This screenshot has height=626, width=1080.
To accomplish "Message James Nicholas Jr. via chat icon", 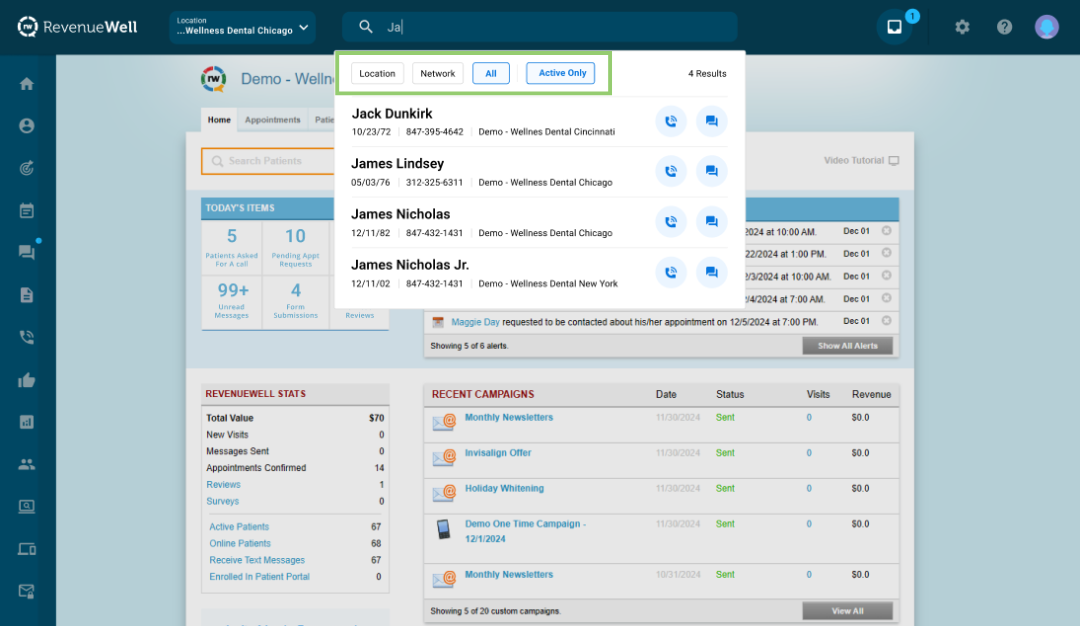I will pyautogui.click(x=712, y=273).
